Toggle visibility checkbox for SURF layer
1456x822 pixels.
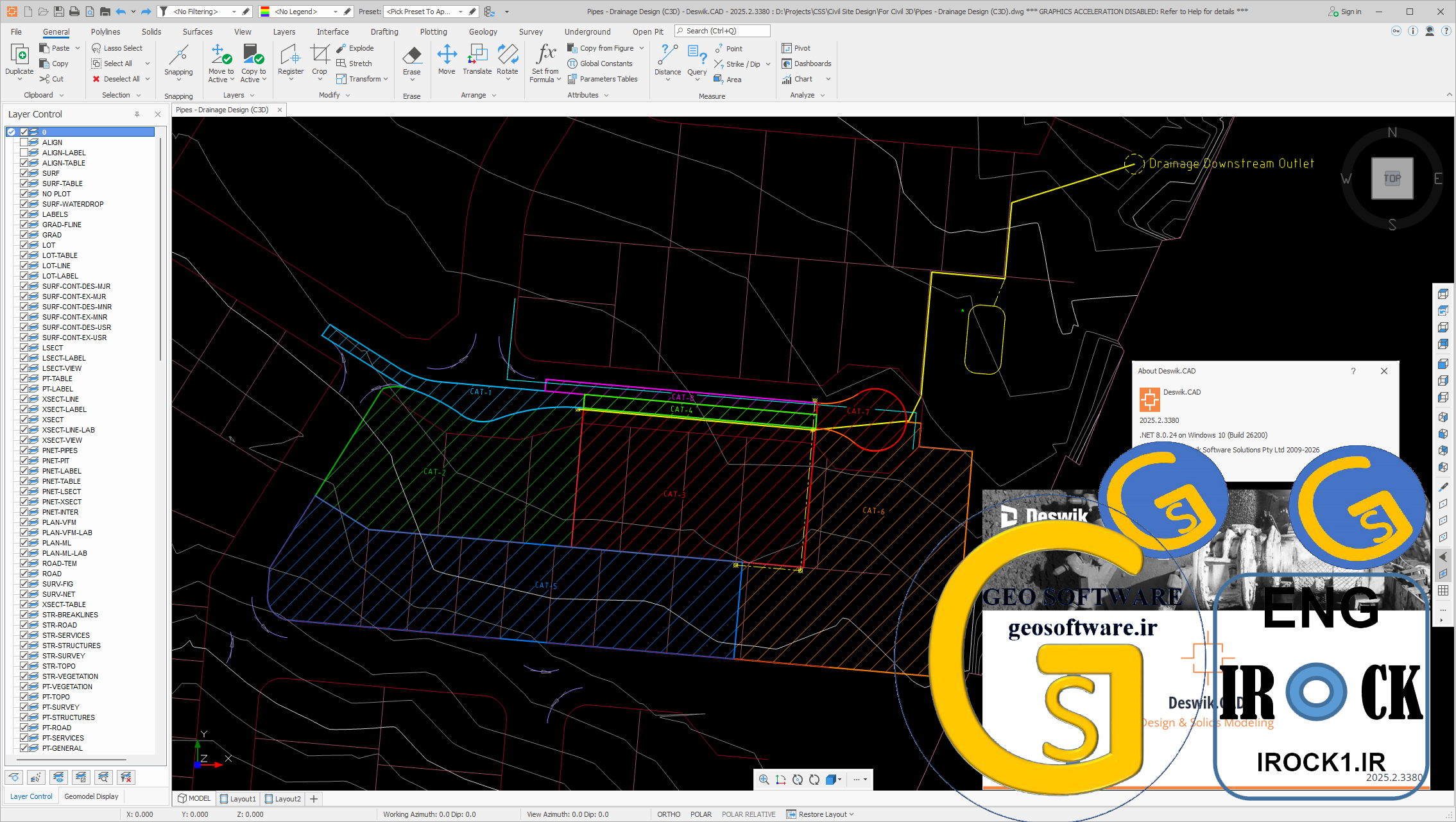pyautogui.click(x=24, y=173)
